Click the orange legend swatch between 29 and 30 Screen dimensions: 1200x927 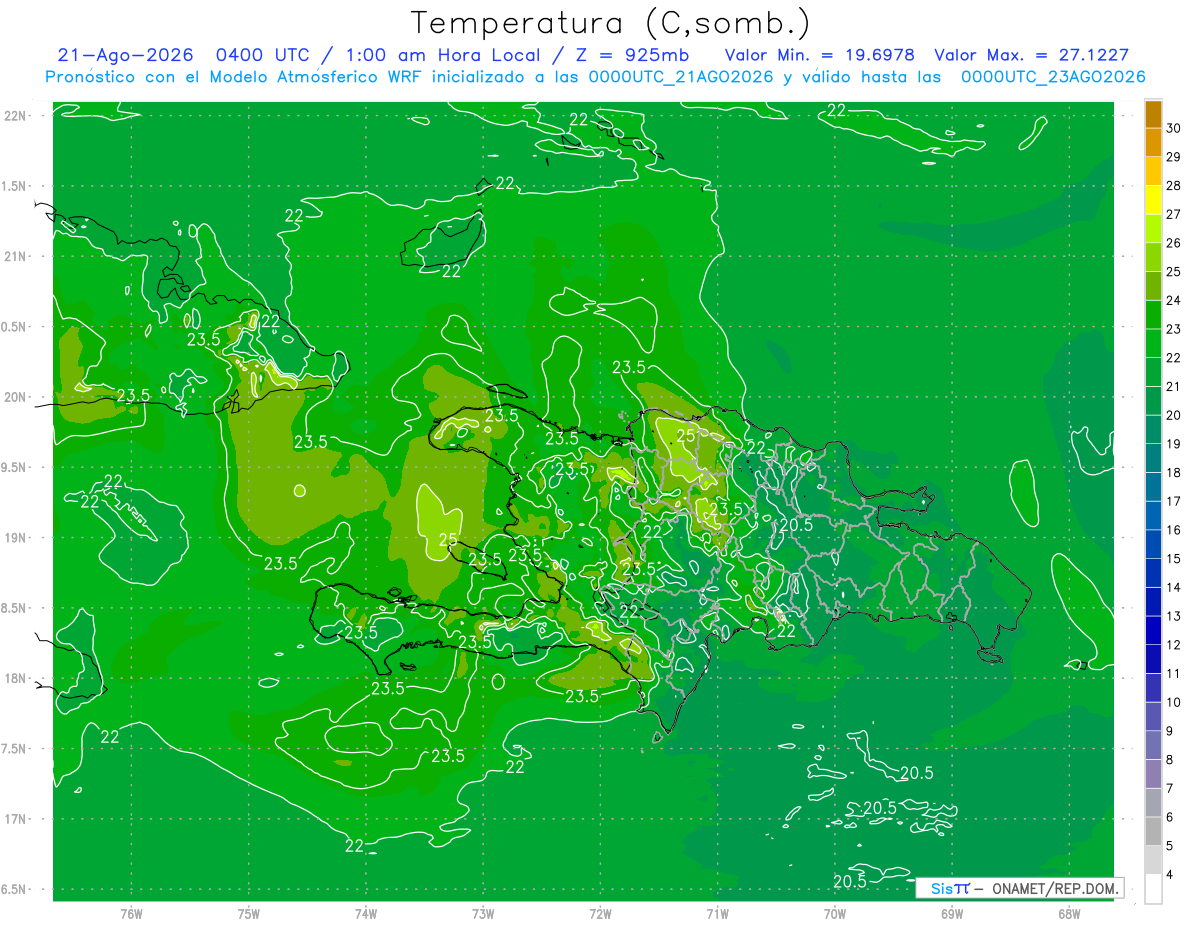1153,142
